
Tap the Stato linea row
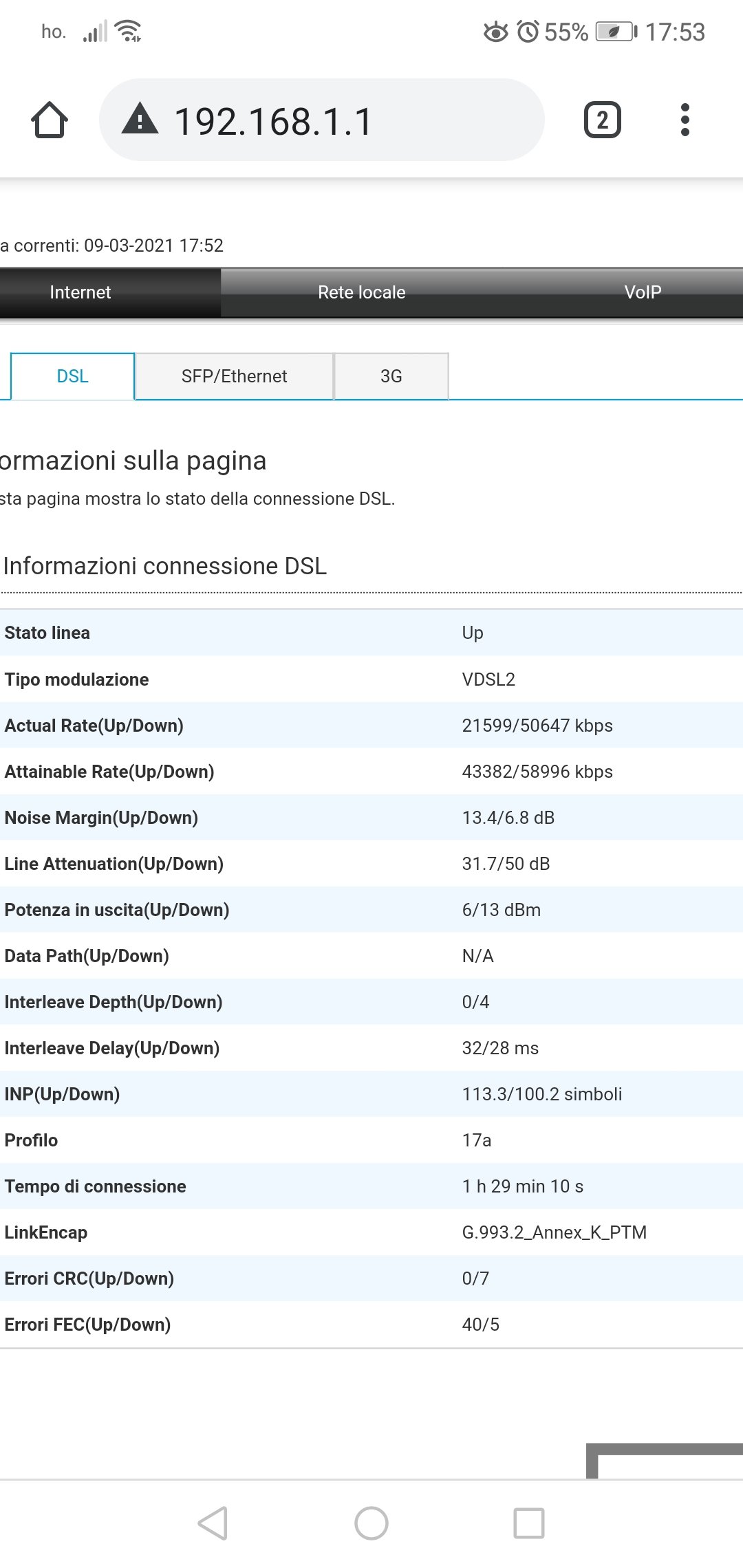371,633
